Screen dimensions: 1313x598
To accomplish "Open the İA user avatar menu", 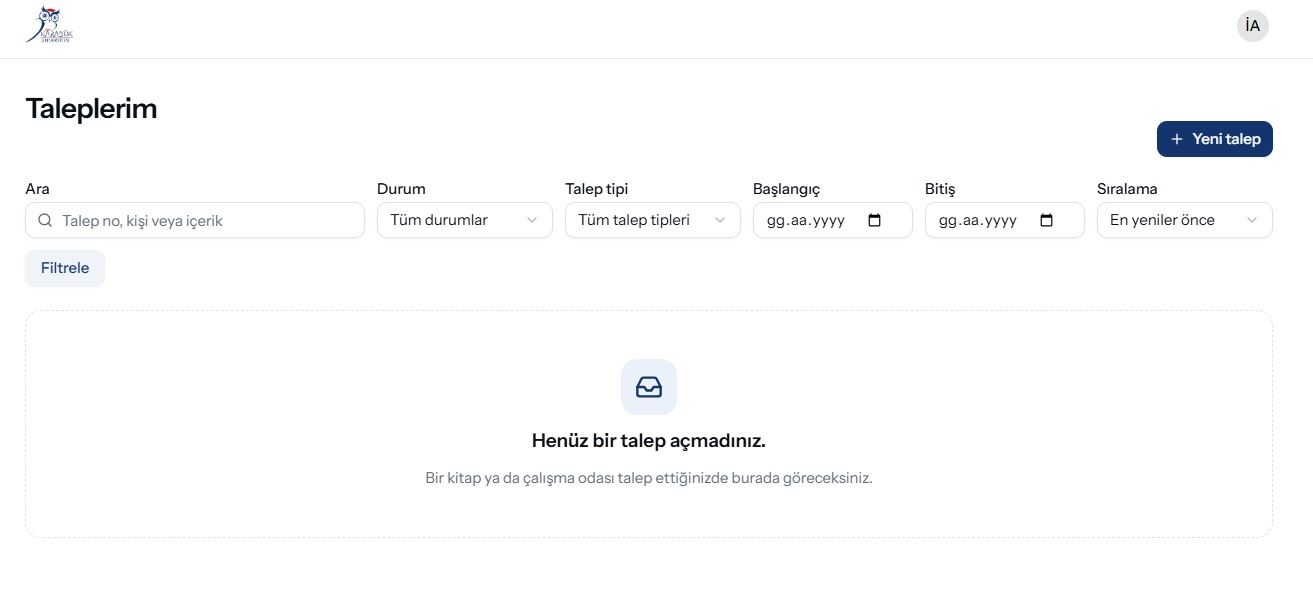I will [1252, 26].
